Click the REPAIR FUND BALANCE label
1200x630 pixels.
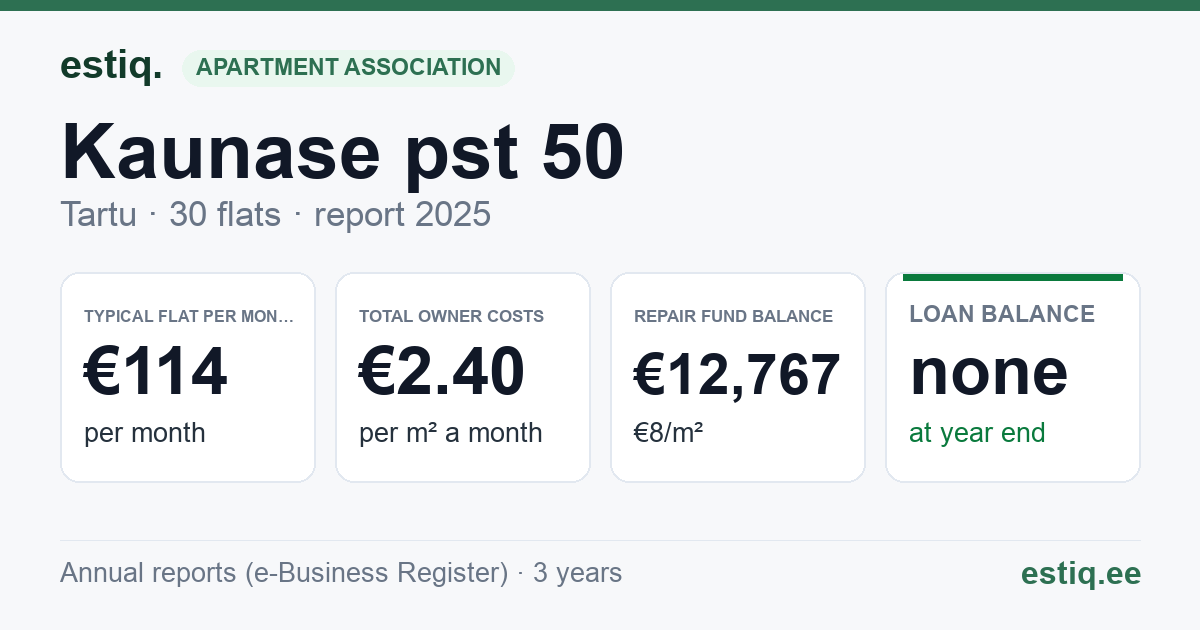click(733, 316)
